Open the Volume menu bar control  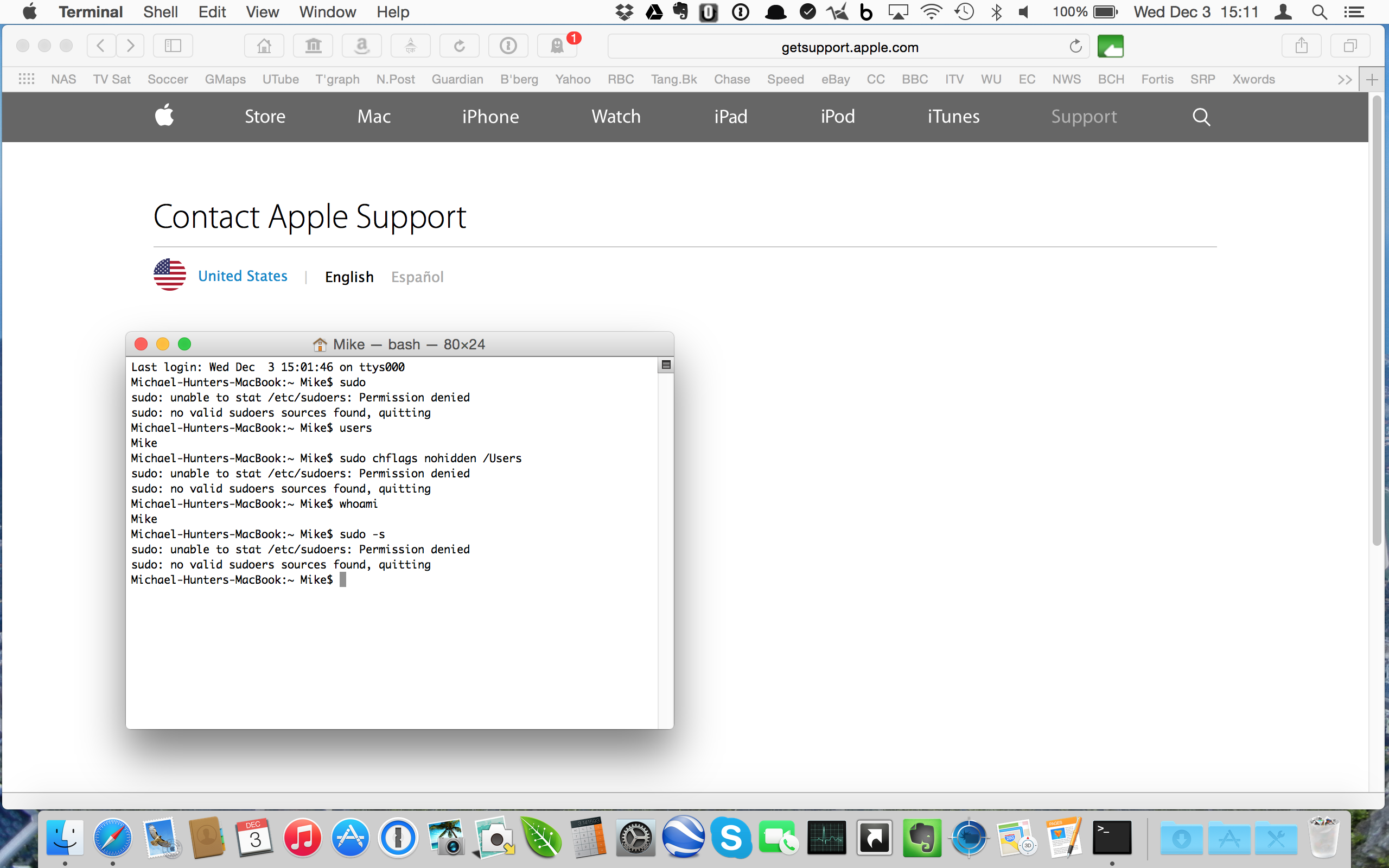(x=1023, y=12)
